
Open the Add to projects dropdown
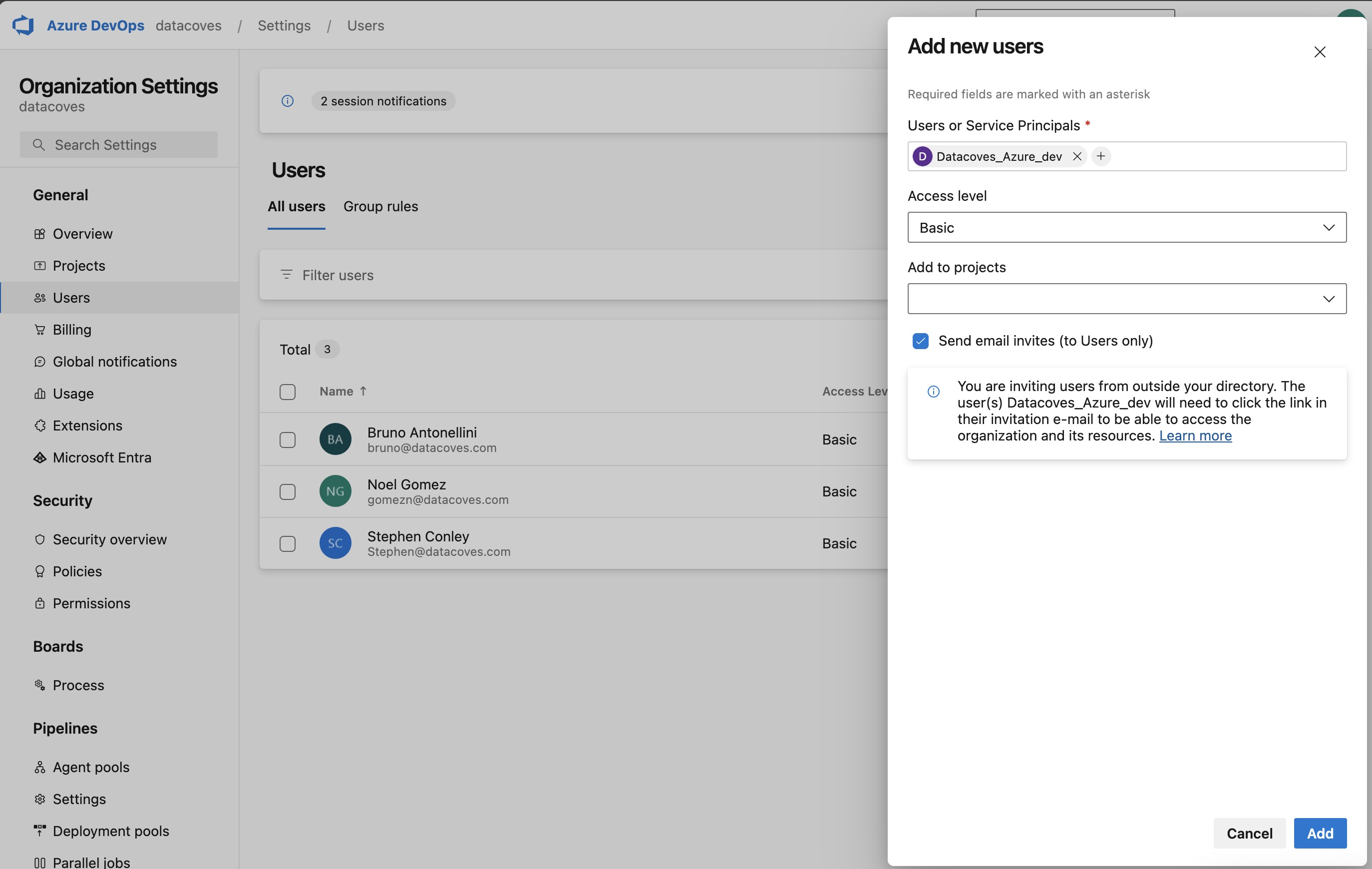pos(1126,299)
